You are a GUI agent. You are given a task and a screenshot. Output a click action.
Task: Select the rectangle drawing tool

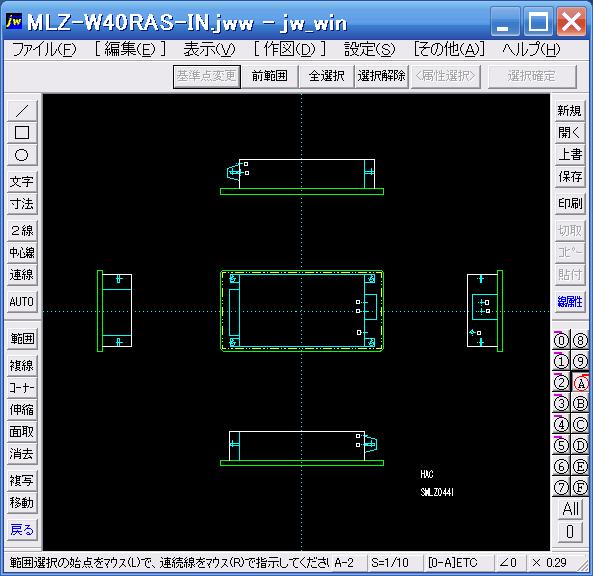(22, 133)
